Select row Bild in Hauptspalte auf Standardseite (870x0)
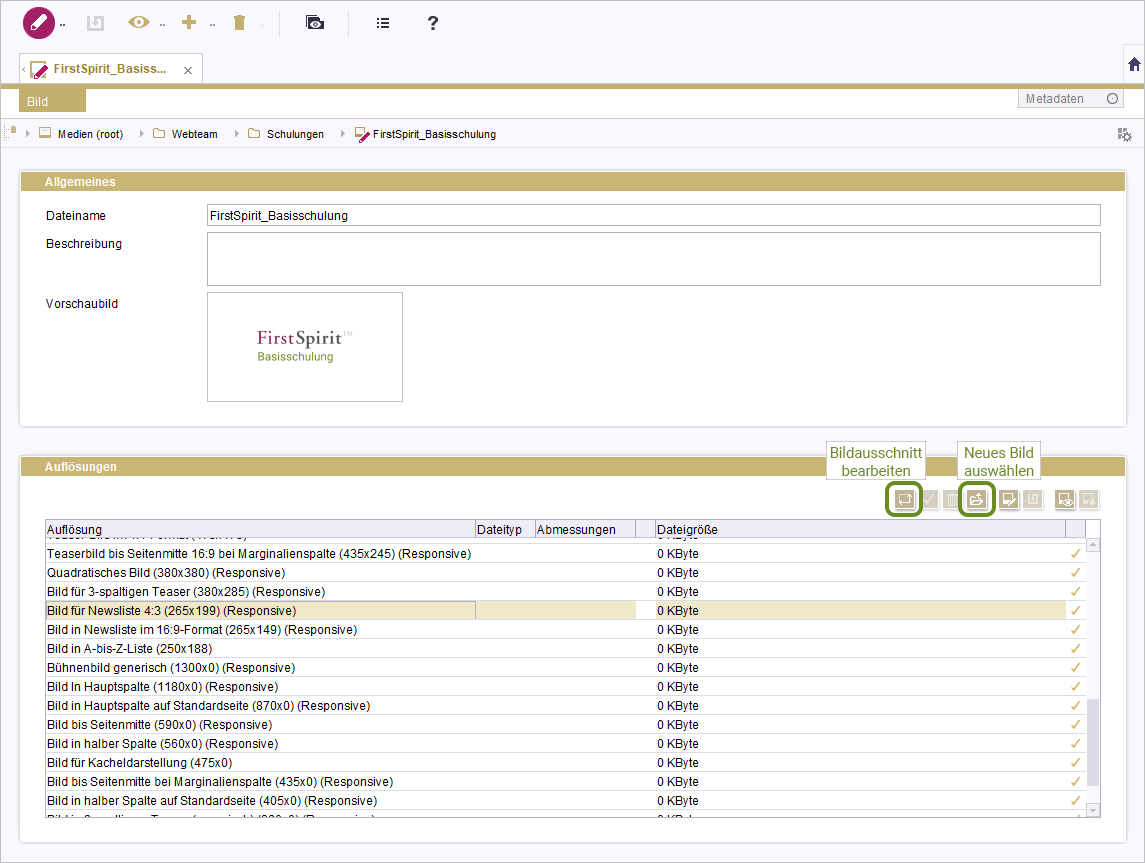 [x=566, y=705]
